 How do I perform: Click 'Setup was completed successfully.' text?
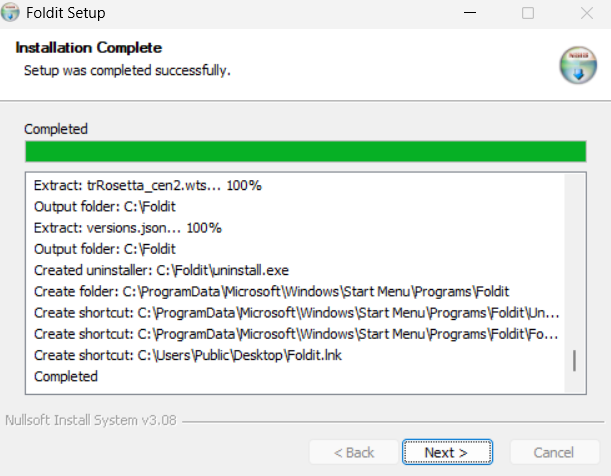tap(127, 71)
